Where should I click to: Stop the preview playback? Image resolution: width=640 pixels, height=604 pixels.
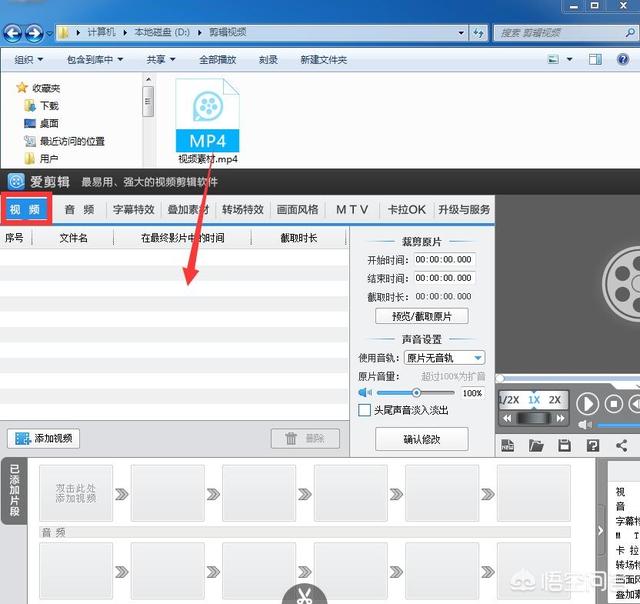(613, 404)
